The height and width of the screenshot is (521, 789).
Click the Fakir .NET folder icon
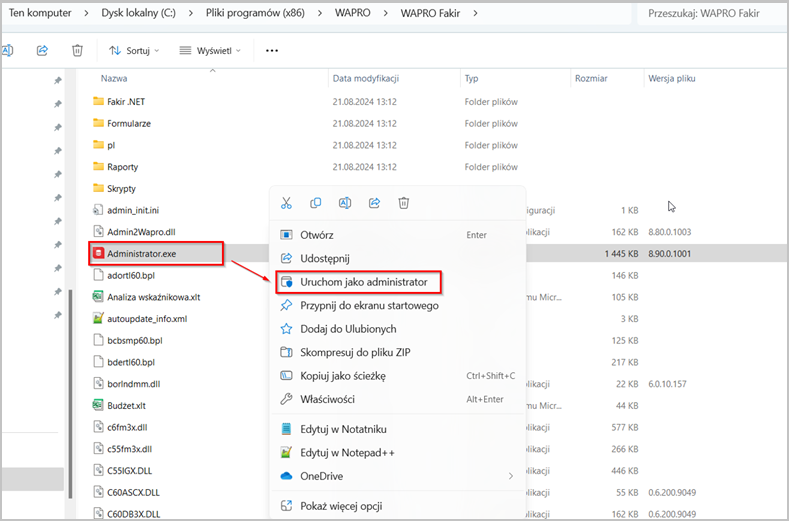[99, 101]
